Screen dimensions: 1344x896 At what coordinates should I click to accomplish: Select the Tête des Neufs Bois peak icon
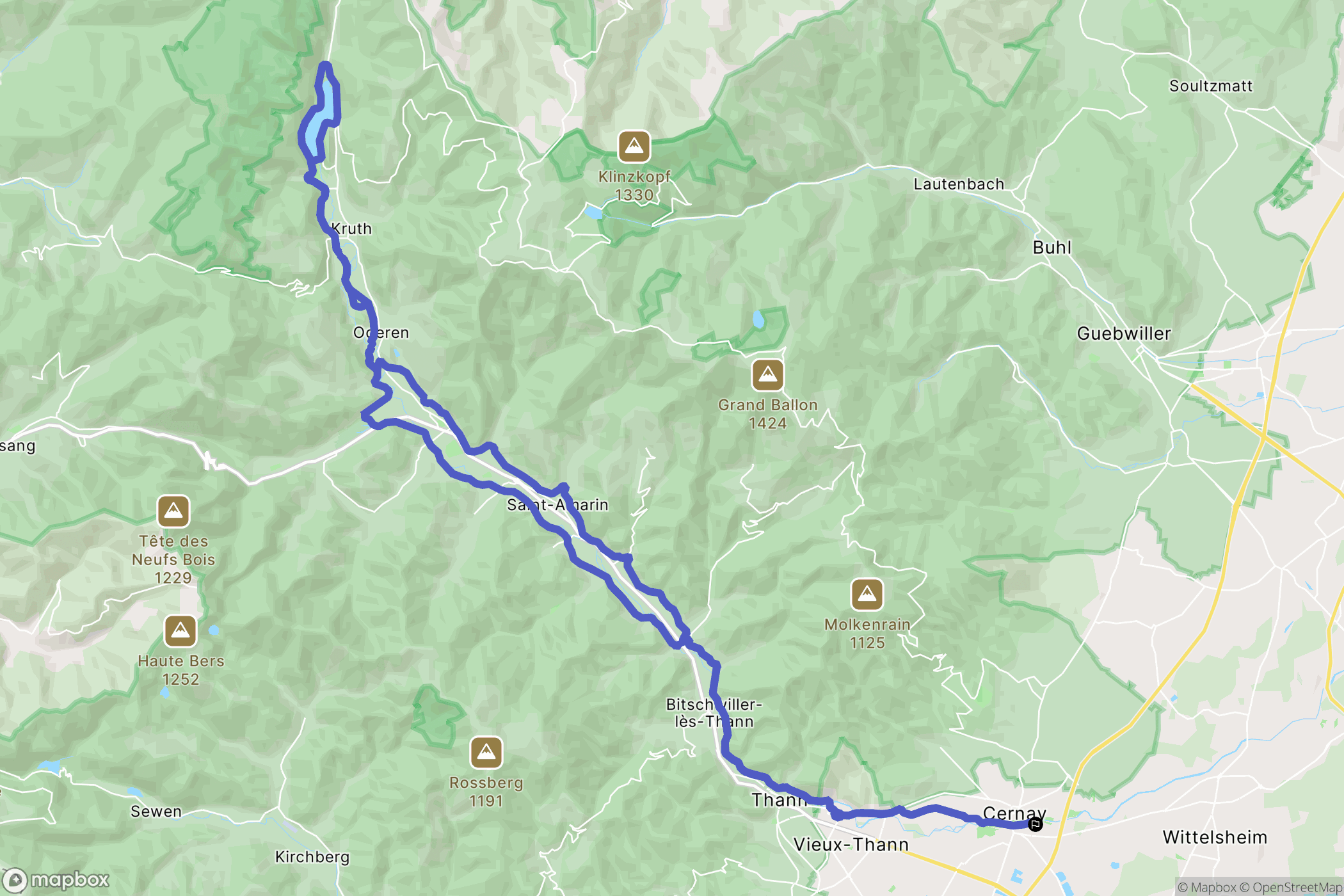pyautogui.click(x=173, y=511)
